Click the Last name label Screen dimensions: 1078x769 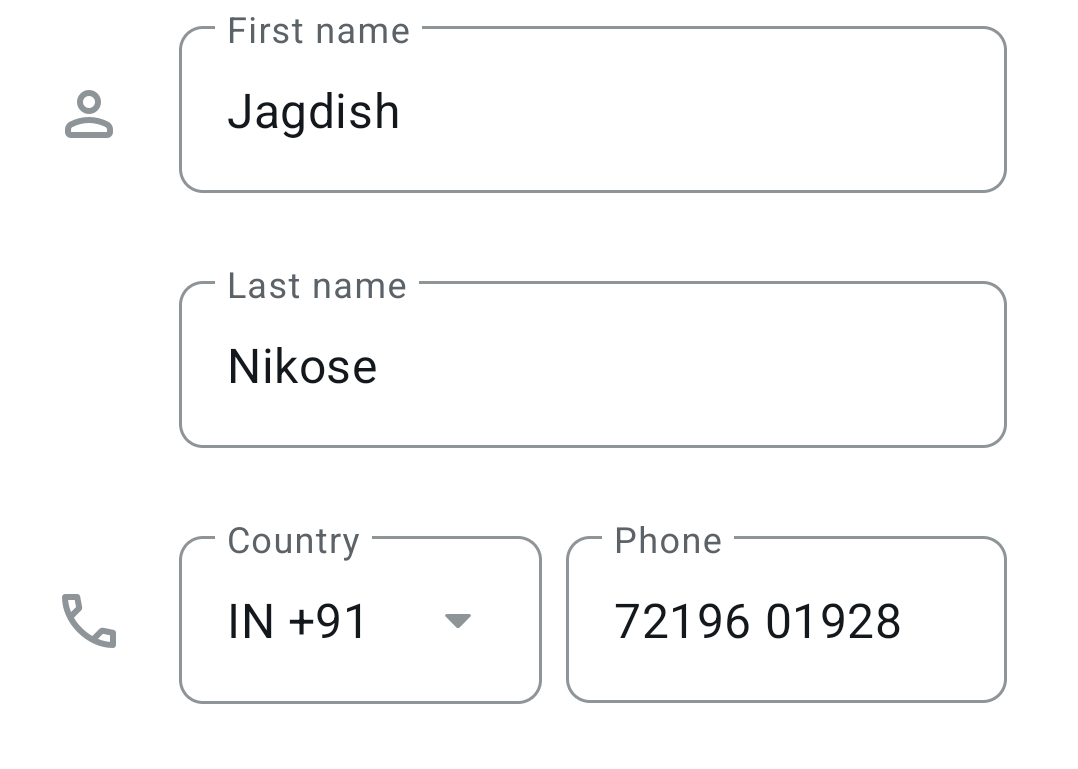pos(317,286)
